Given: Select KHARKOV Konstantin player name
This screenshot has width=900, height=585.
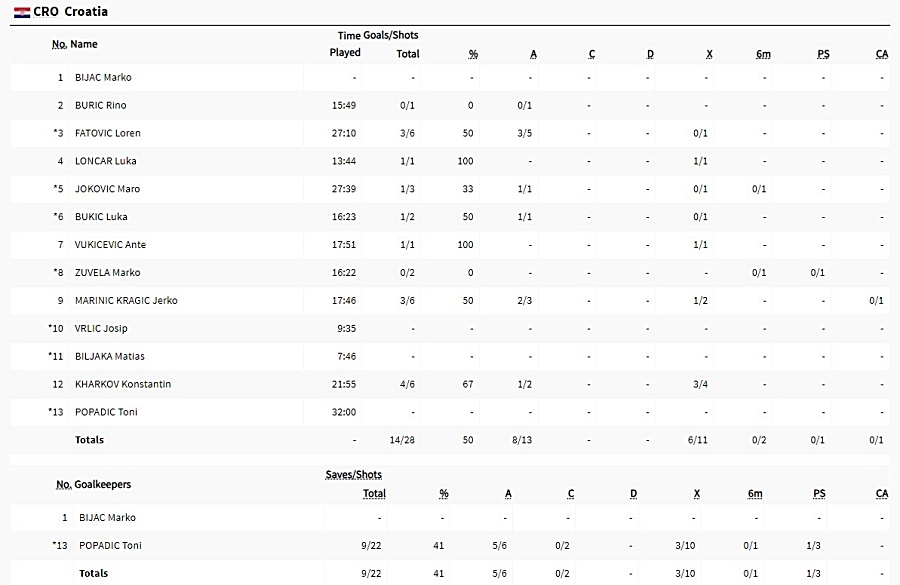Looking at the screenshot, I should click(123, 384).
